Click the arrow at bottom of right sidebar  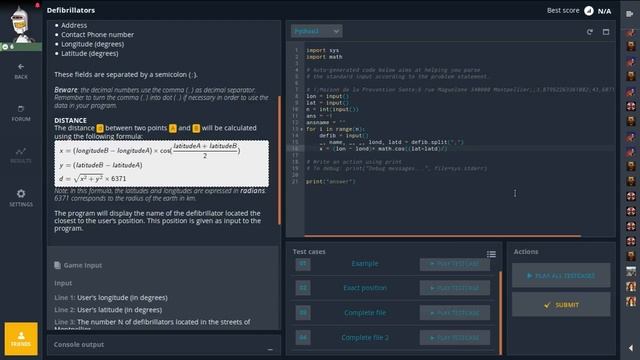click(631, 348)
